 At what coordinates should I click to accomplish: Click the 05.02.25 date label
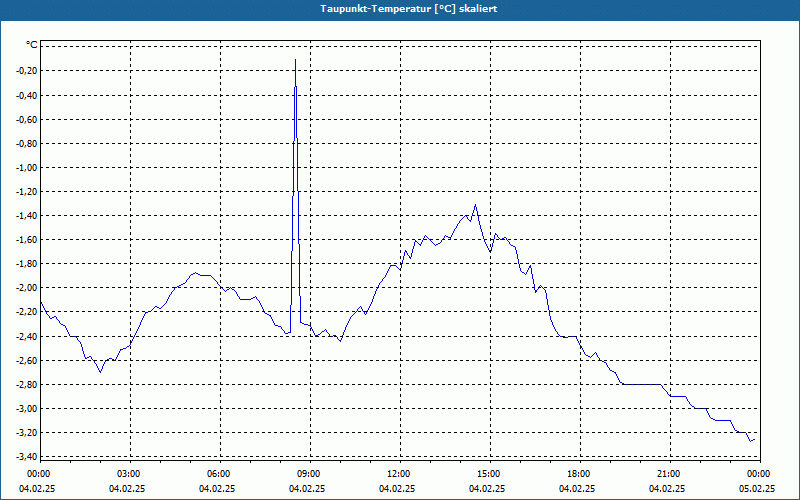(757, 489)
